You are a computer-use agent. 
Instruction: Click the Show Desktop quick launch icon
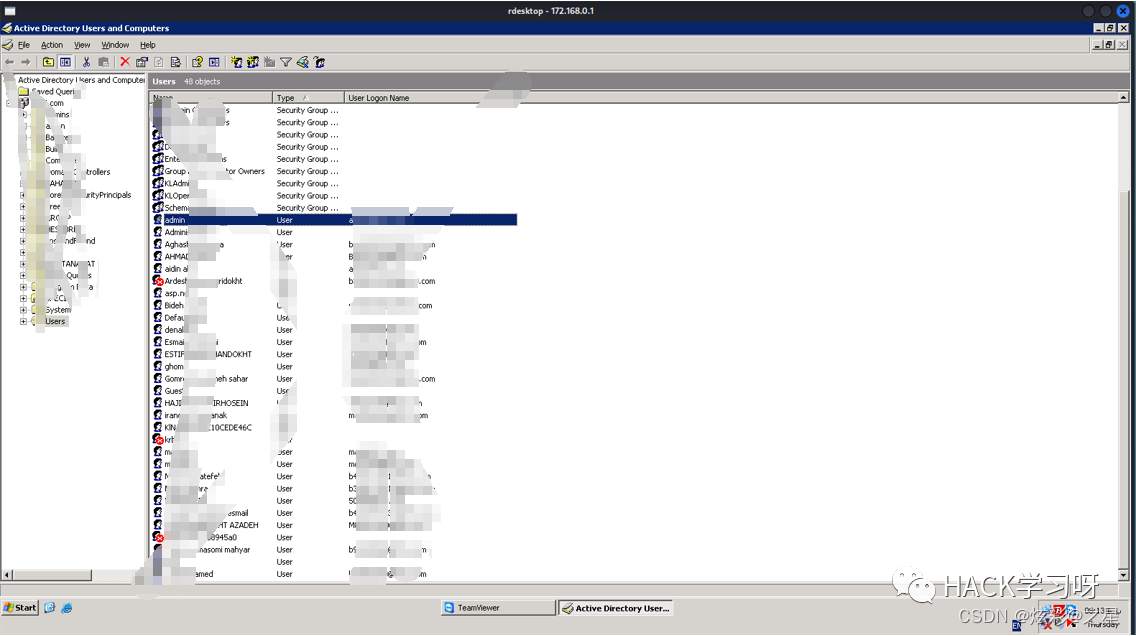[49, 608]
